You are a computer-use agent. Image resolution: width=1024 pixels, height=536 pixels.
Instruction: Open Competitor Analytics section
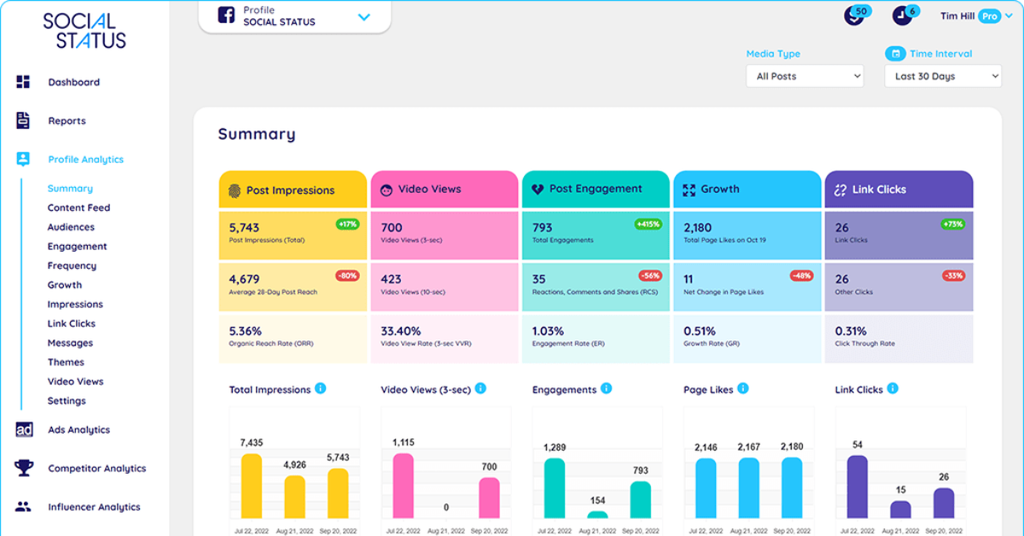point(97,467)
